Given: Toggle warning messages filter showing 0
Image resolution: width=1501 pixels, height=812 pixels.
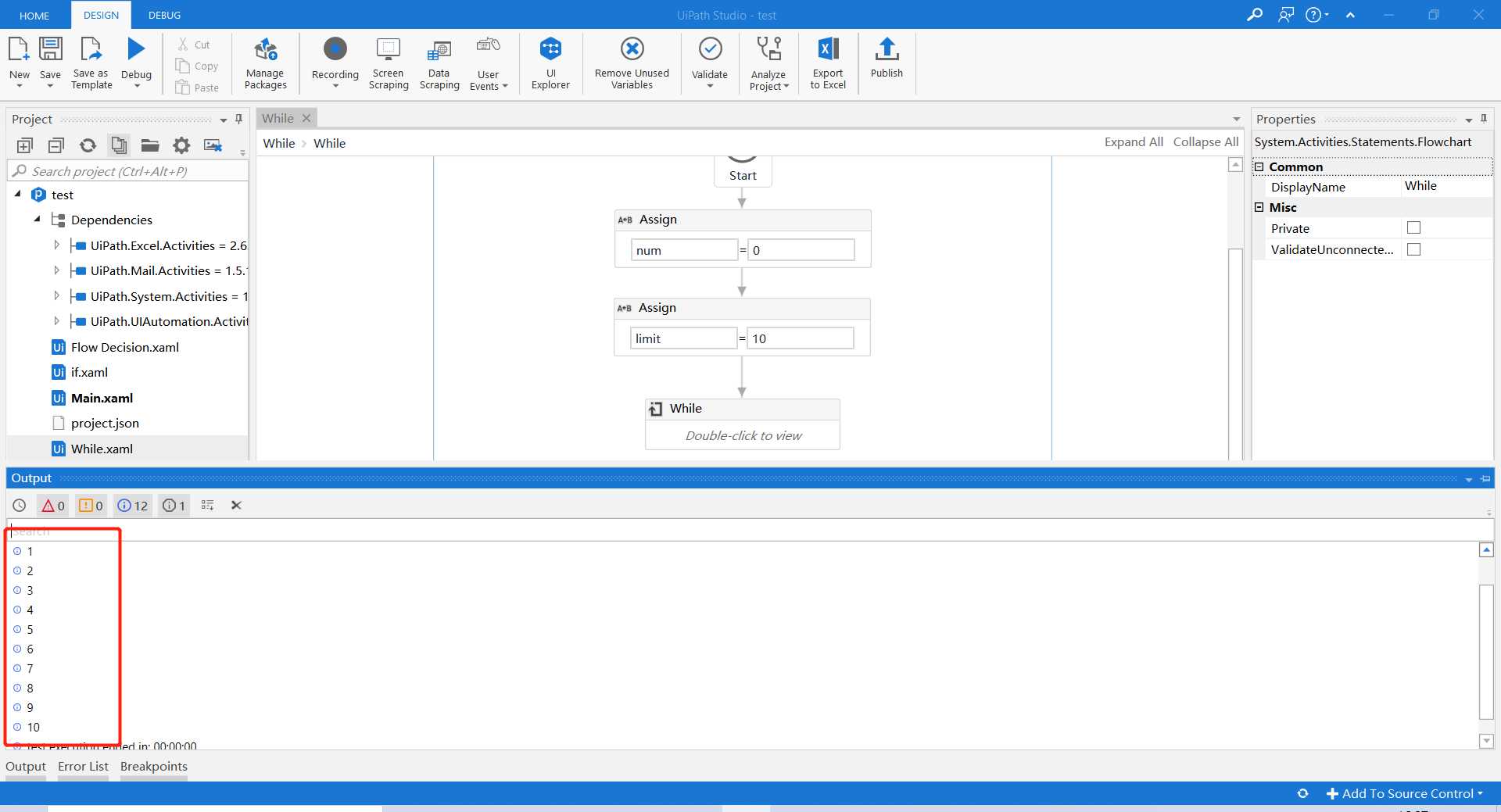Looking at the screenshot, I should pyautogui.click(x=91, y=506).
